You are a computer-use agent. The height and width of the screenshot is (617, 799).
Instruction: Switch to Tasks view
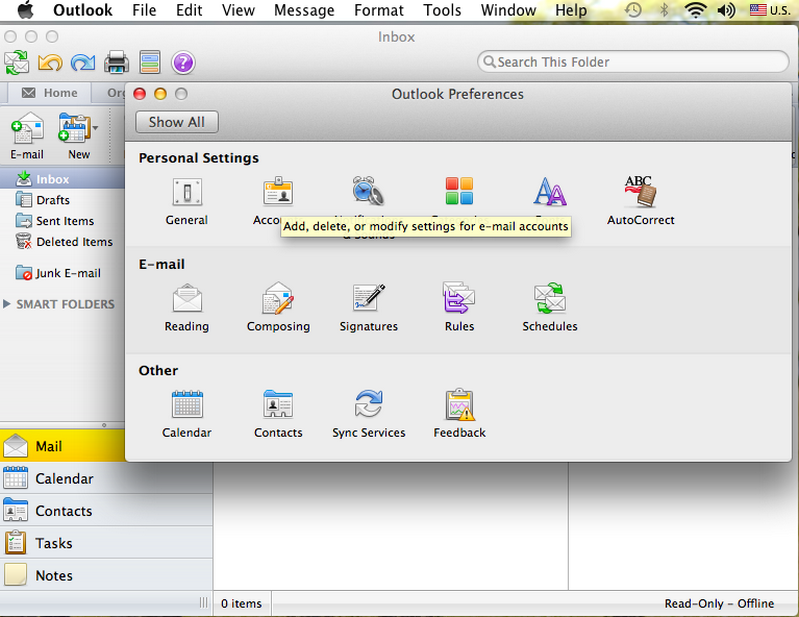(106, 543)
